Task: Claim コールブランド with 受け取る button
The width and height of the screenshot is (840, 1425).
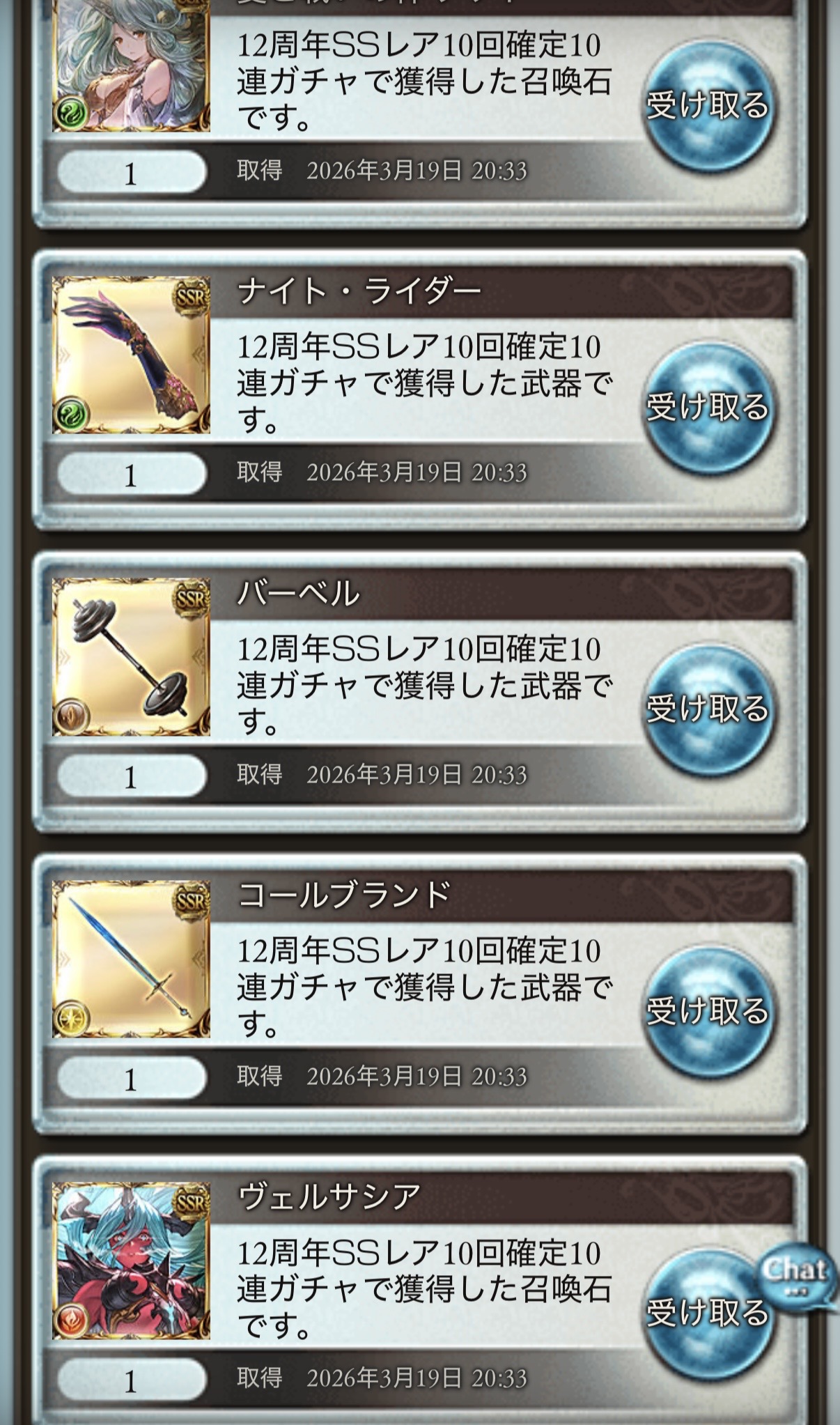Action: click(x=708, y=1012)
